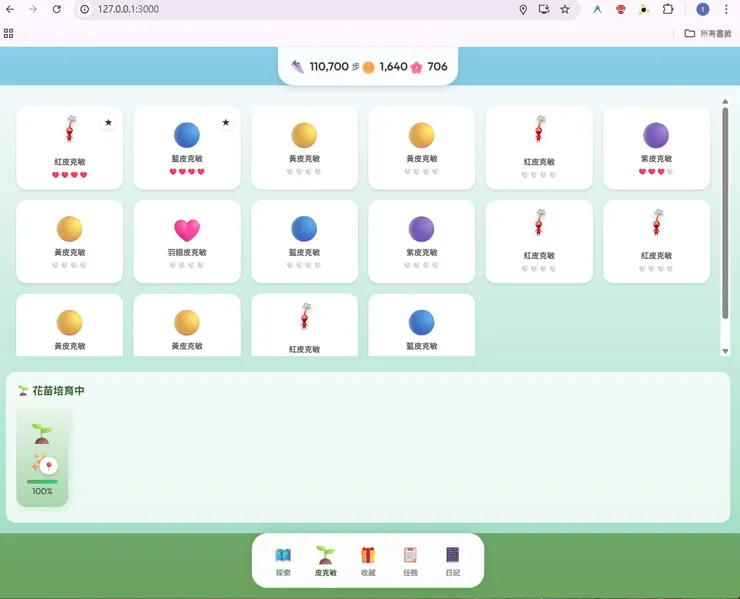Click the 706 flower count
The width and height of the screenshot is (740, 599).
pos(437,67)
